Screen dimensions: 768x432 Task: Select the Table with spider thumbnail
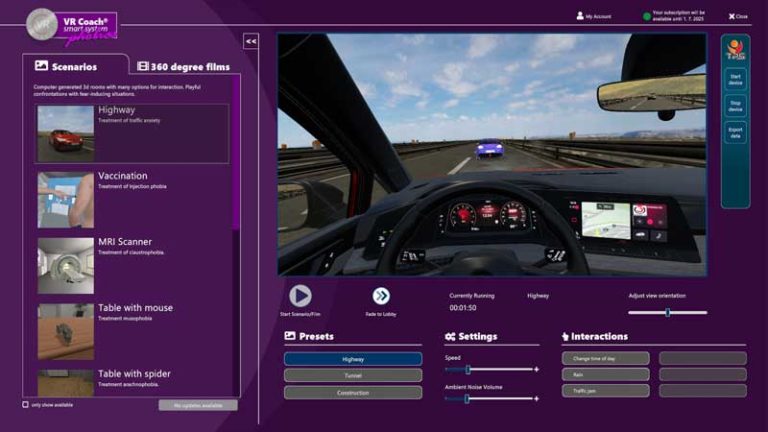pyautogui.click(x=66, y=383)
